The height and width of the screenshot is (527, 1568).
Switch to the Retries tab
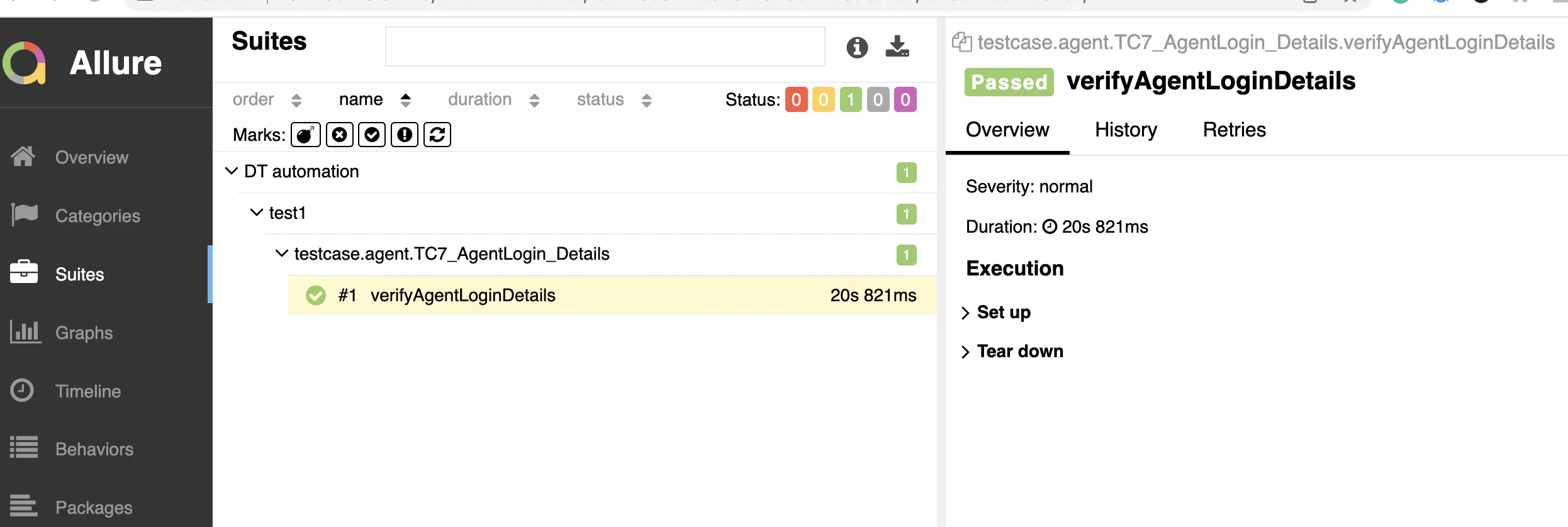point(1234,130)
